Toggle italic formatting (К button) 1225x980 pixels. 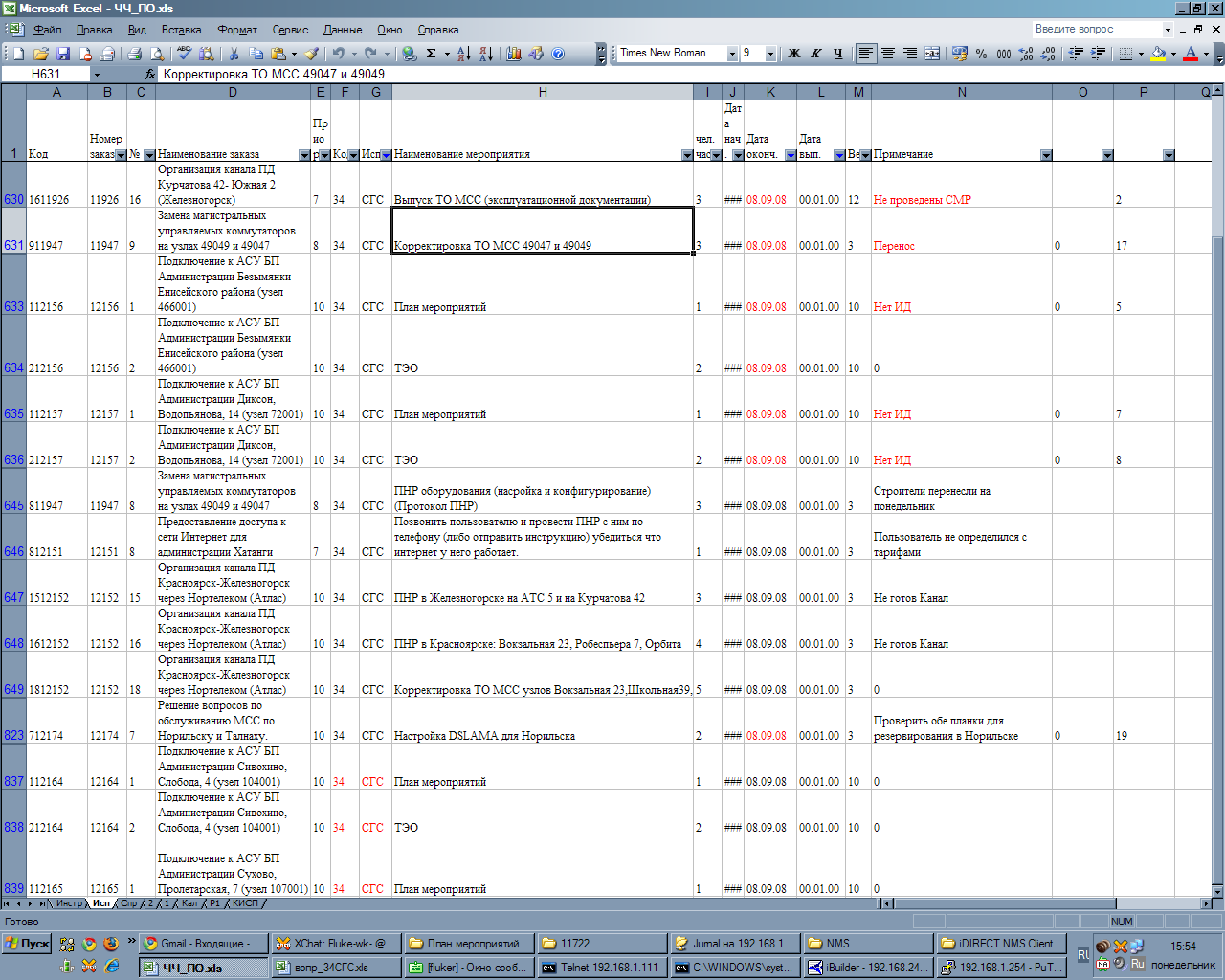point(815,54)
